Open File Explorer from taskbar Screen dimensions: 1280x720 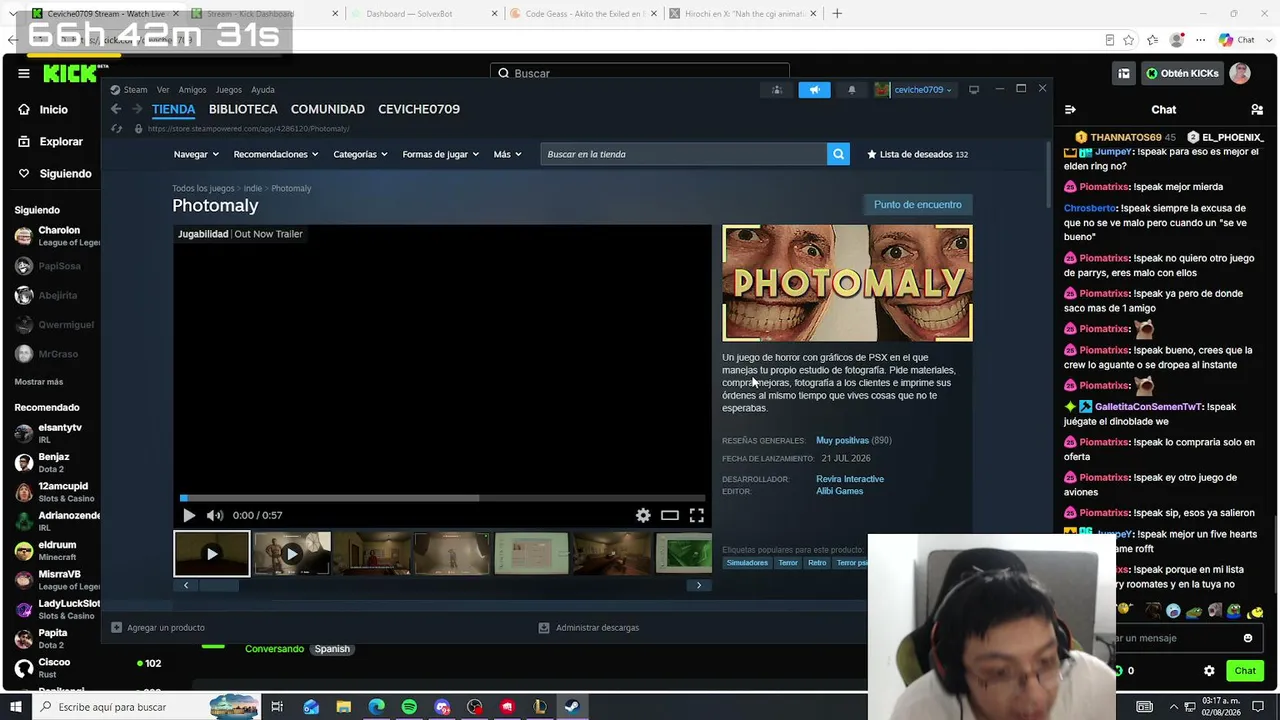(x=343, y=707)
